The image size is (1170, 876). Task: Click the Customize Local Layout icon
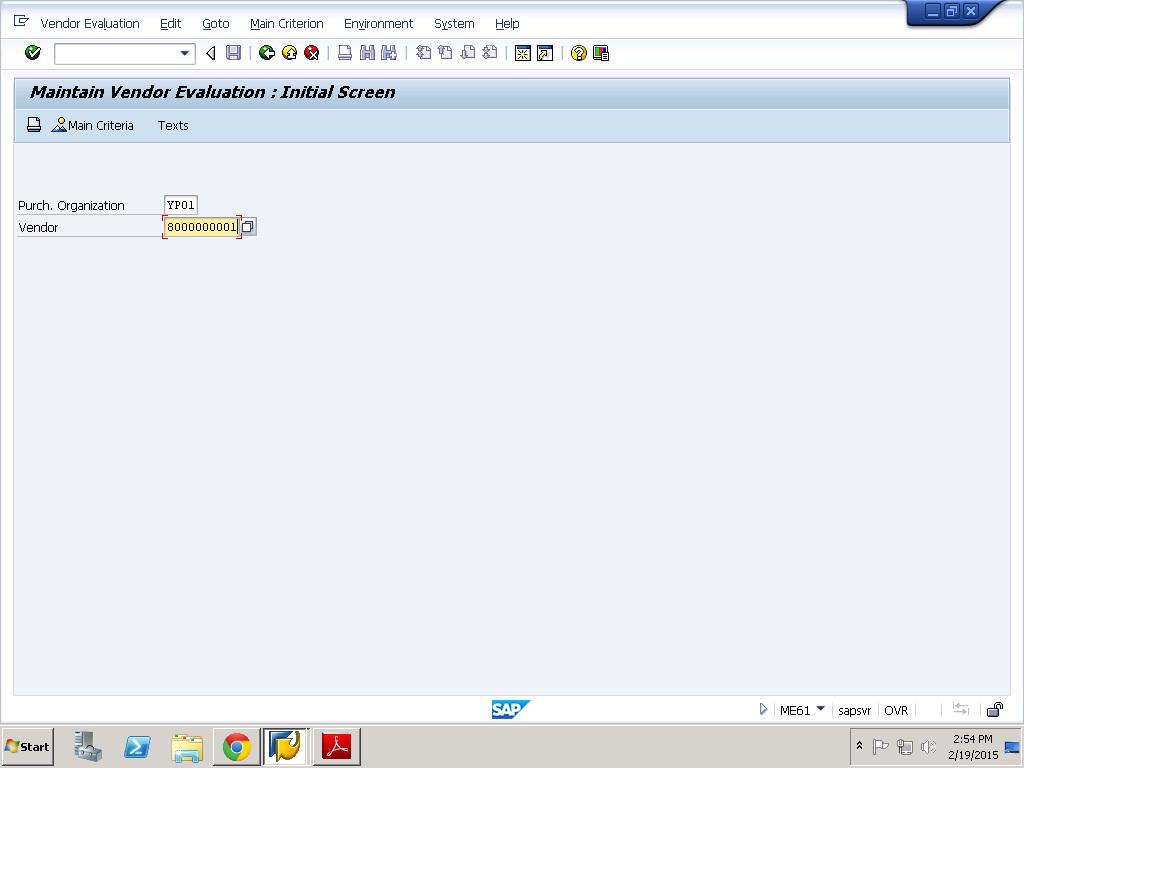pos(601,53)
